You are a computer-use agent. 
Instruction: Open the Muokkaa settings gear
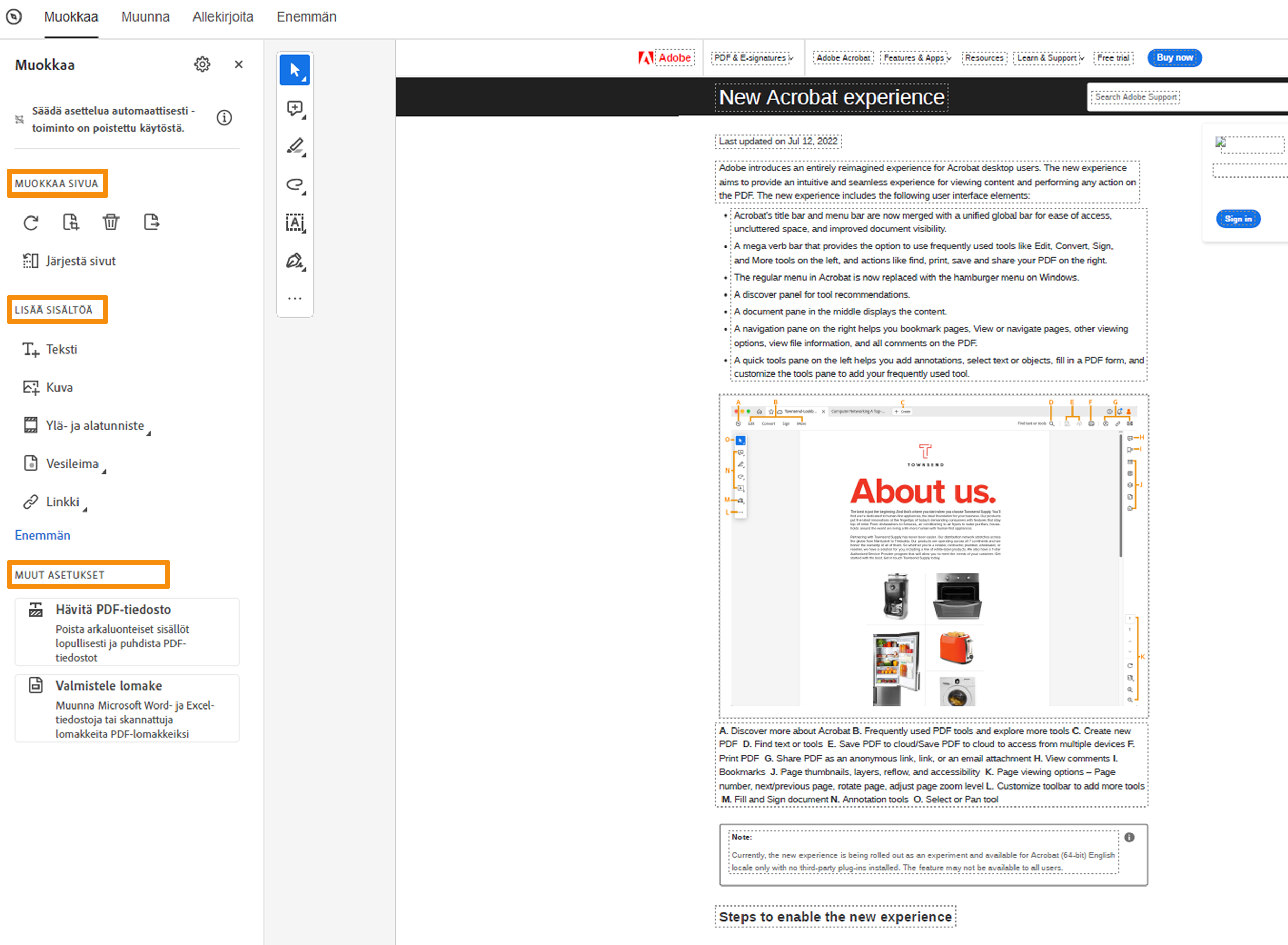coord(202,64)
